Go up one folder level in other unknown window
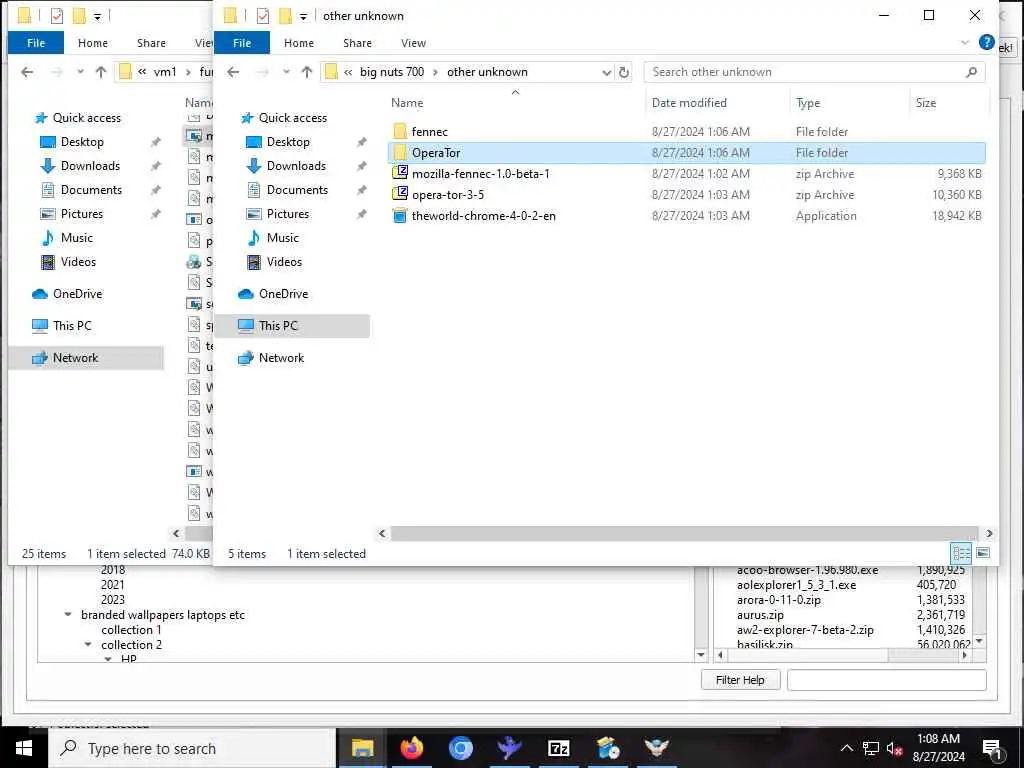The height and width of the screenshot is (768, 1024). [307, 72]
